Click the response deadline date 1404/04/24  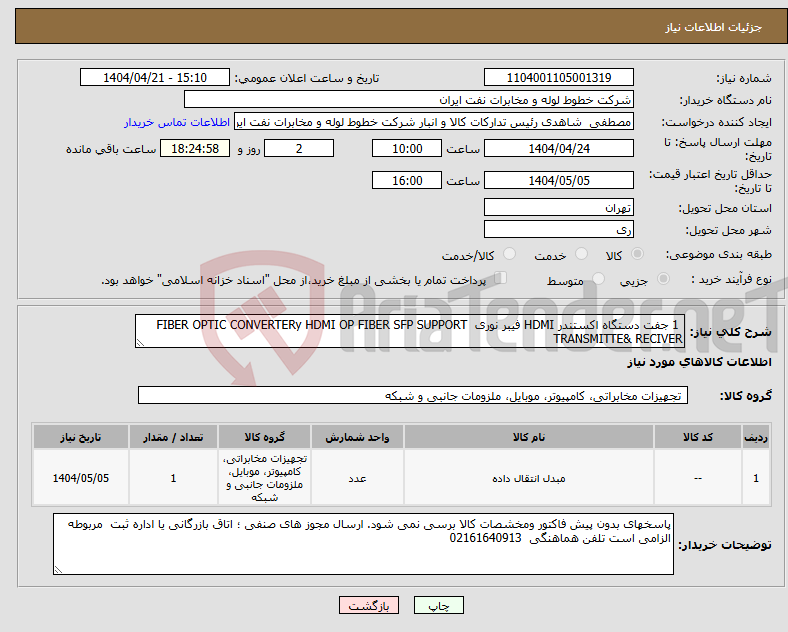558,149
